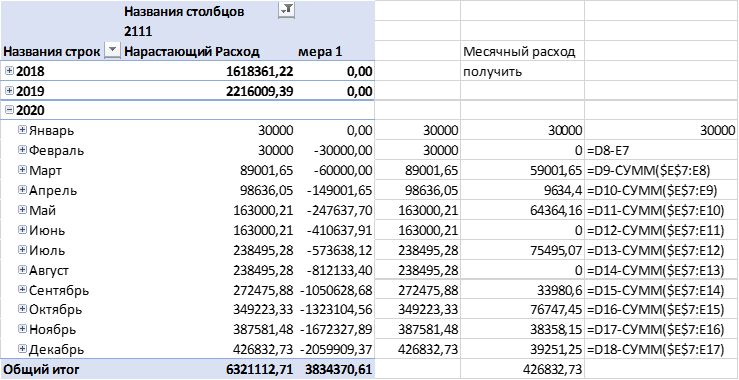
Task: Select formula =D12-СУММ($E$7:E11)
Action: coord(656,231)
